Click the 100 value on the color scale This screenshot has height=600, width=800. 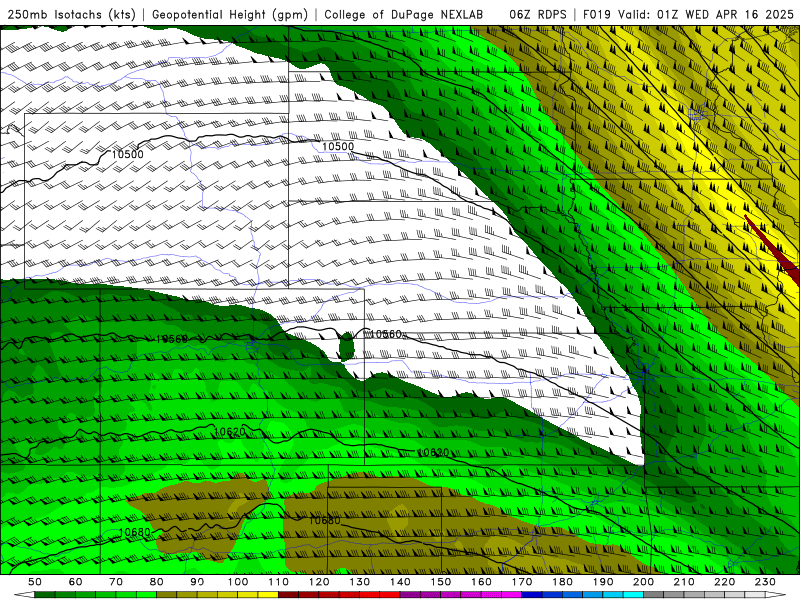238,582
